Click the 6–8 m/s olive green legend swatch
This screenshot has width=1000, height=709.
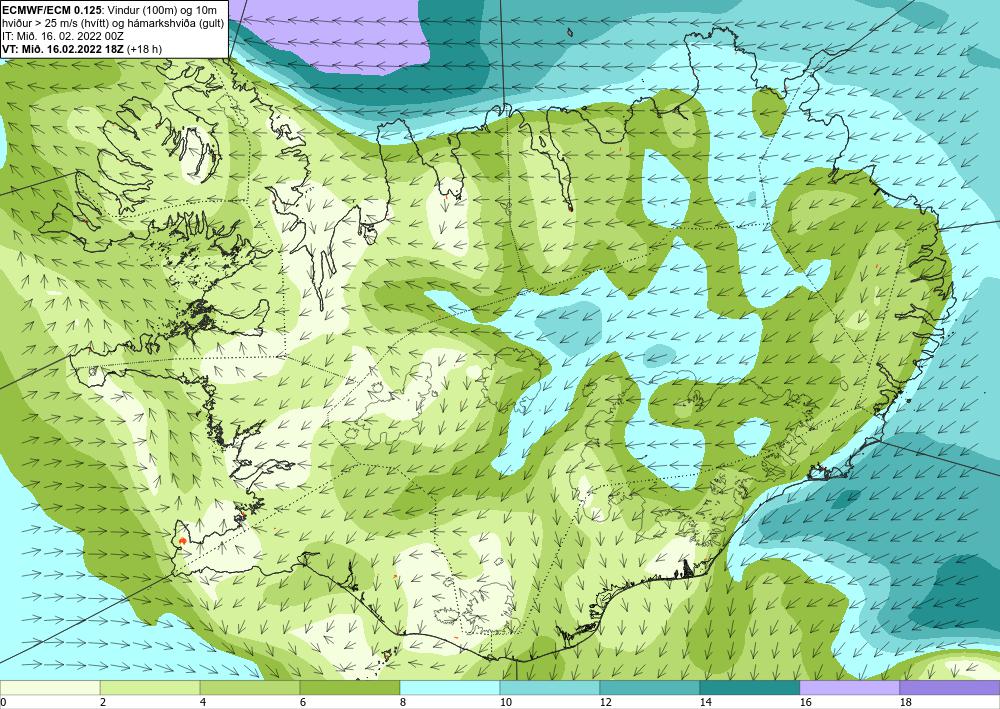[x=350, y=687]
